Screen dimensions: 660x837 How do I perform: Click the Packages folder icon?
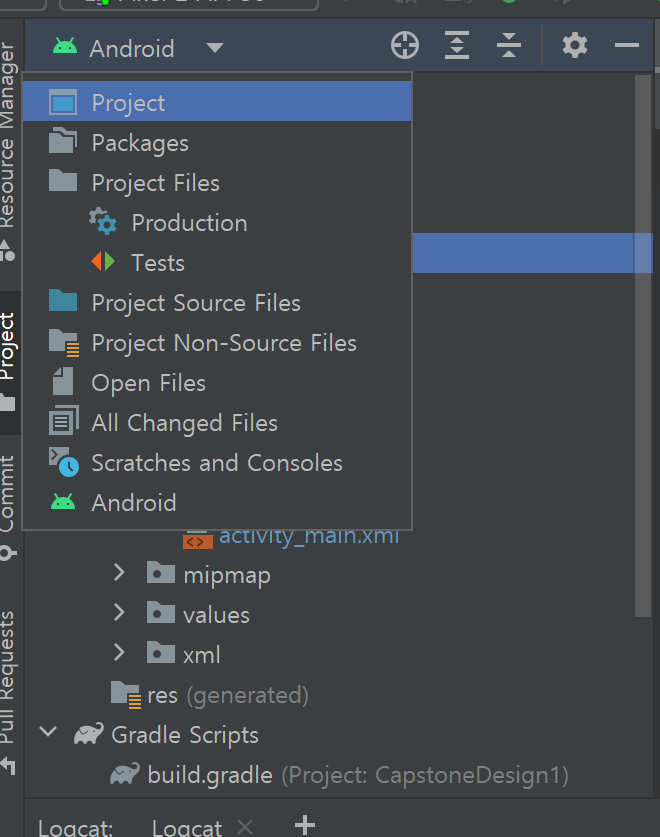[63, 140]
